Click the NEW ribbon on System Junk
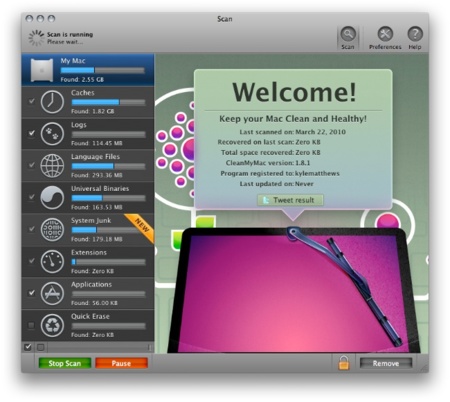 click(x=141, y=227)
